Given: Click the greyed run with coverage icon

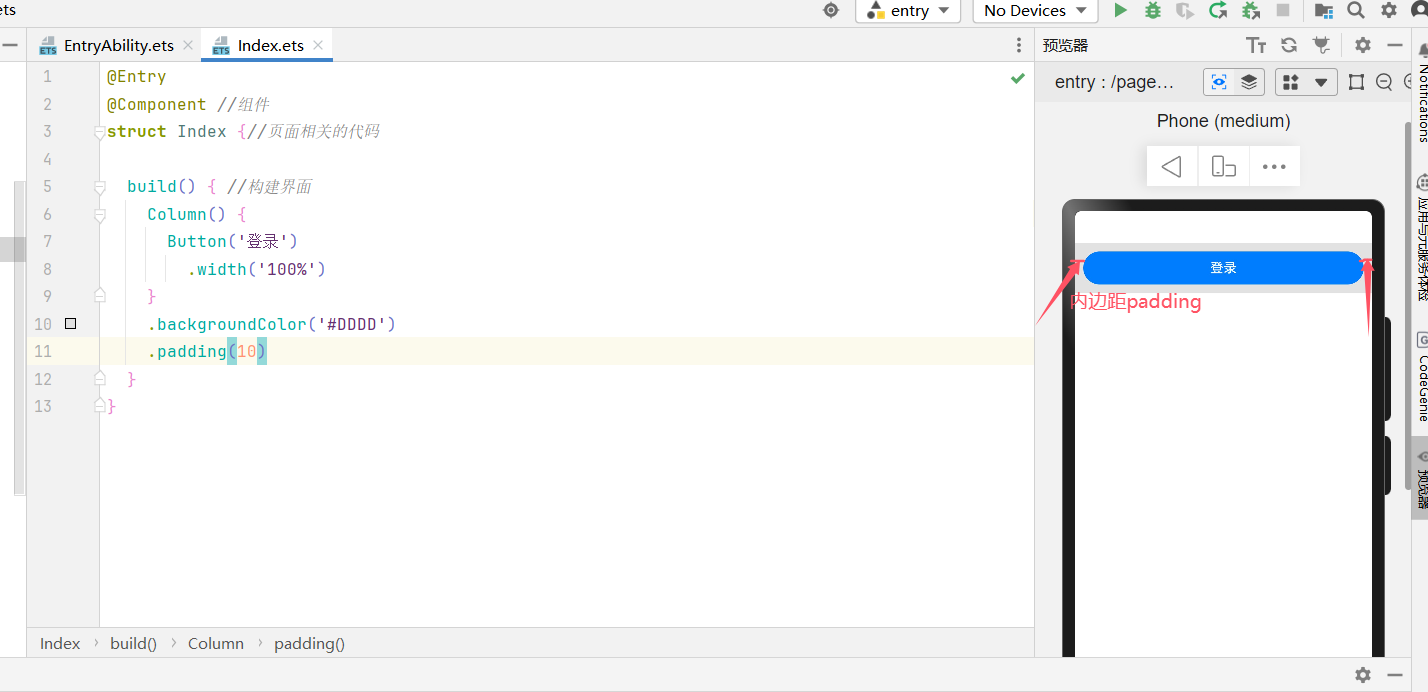Looking at the screenshot, I should [x=1185, y=10].
